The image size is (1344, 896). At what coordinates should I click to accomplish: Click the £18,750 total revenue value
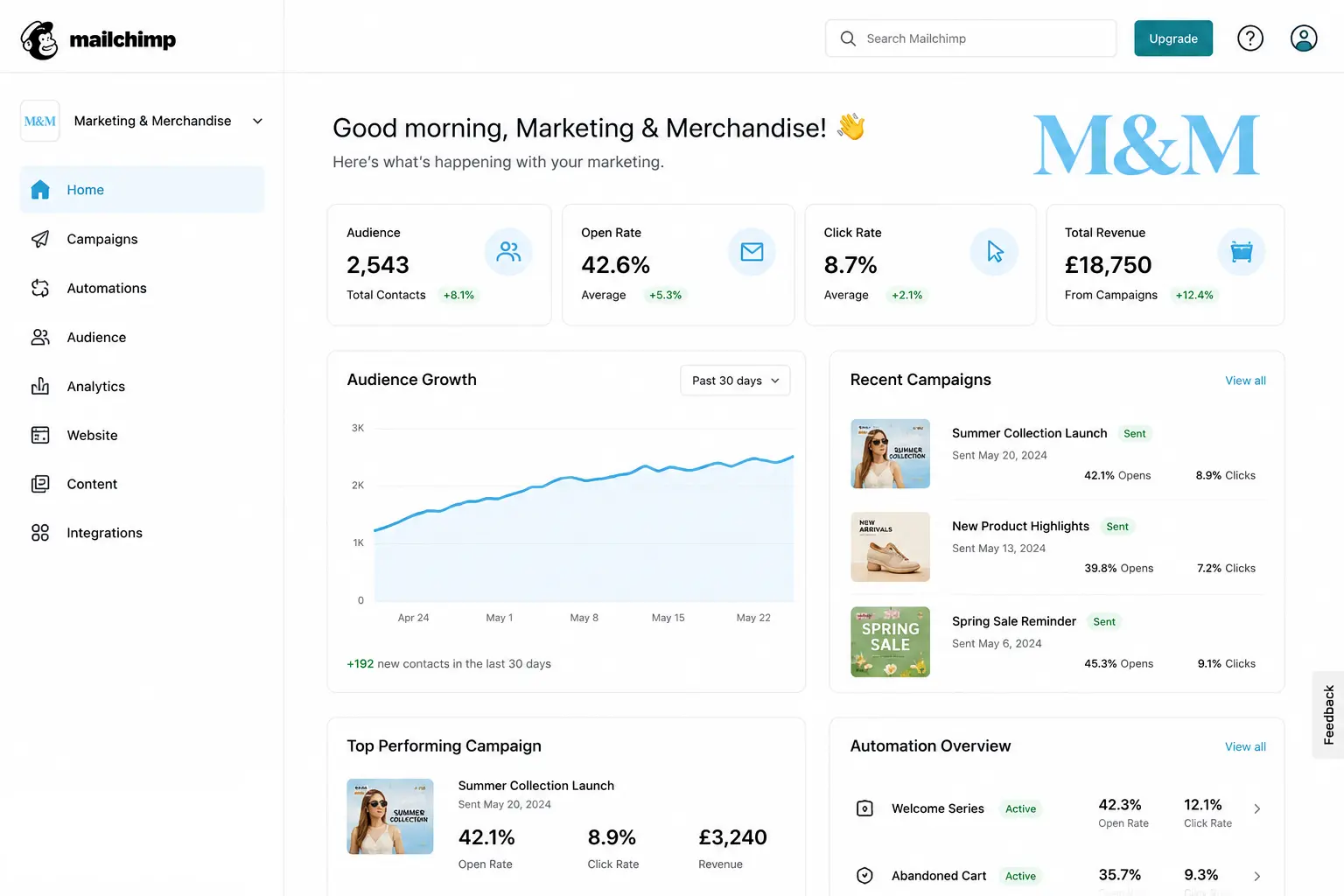(x=1108, y=265)
